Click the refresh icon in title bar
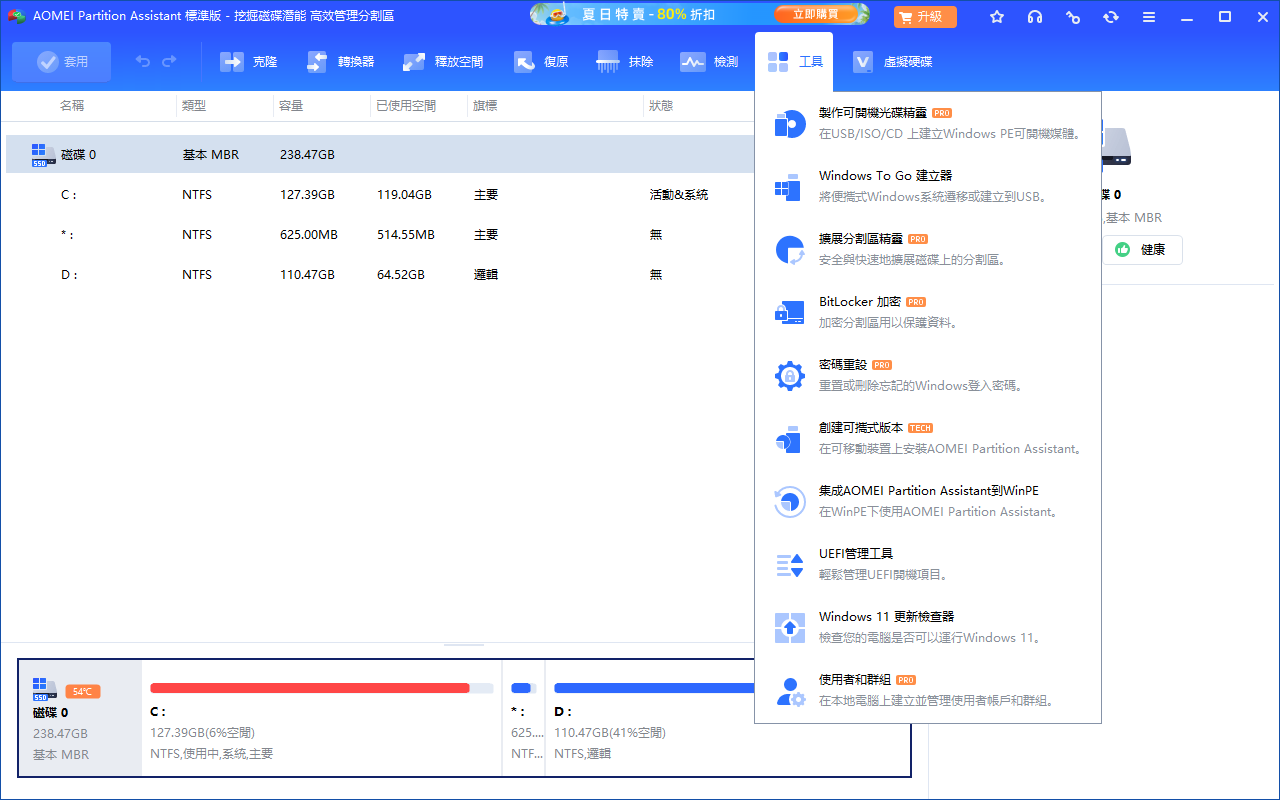The height and width of the screenshot is (800, 1280). click(1111, 17)
